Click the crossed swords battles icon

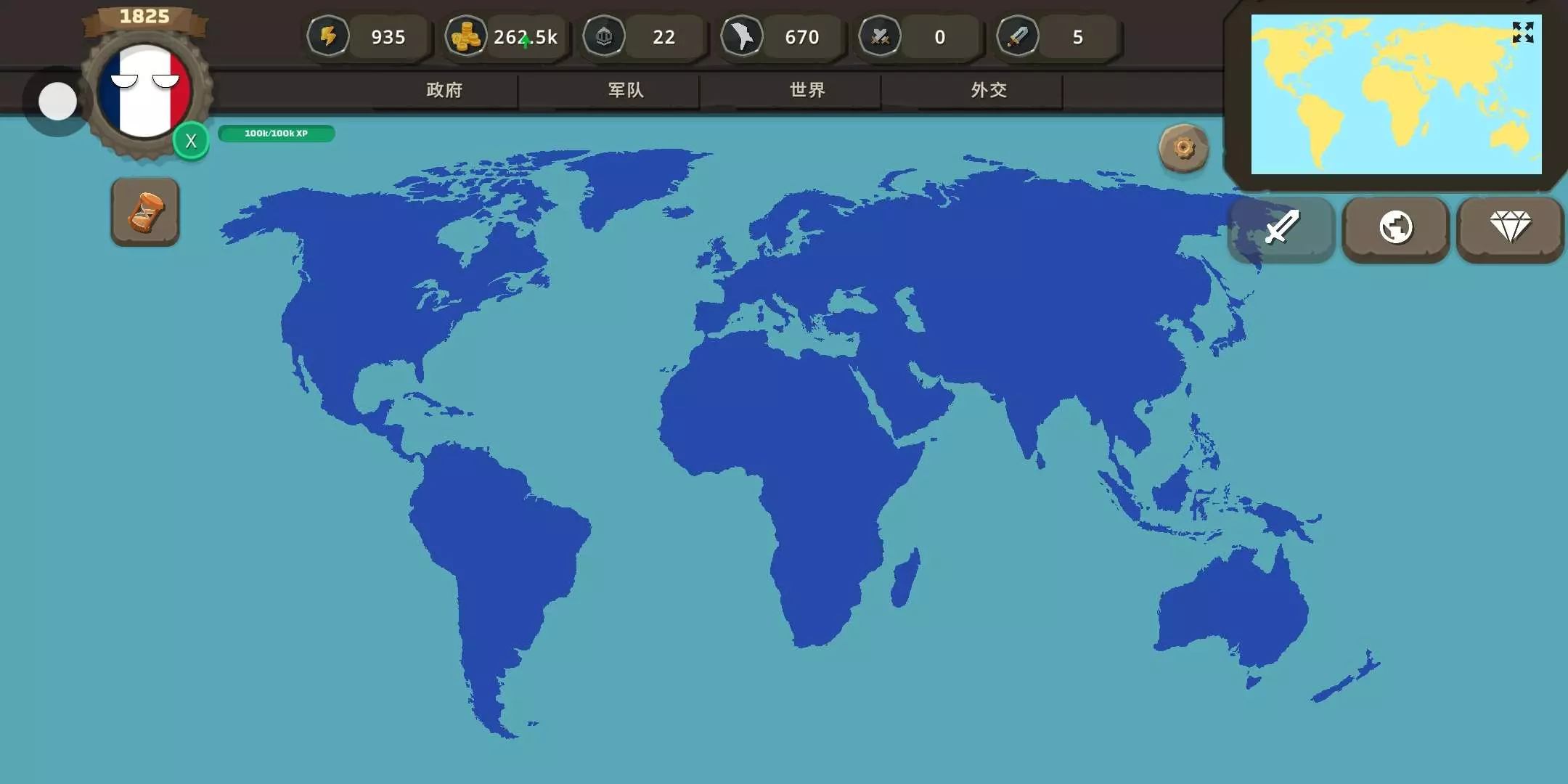[880, 36]
